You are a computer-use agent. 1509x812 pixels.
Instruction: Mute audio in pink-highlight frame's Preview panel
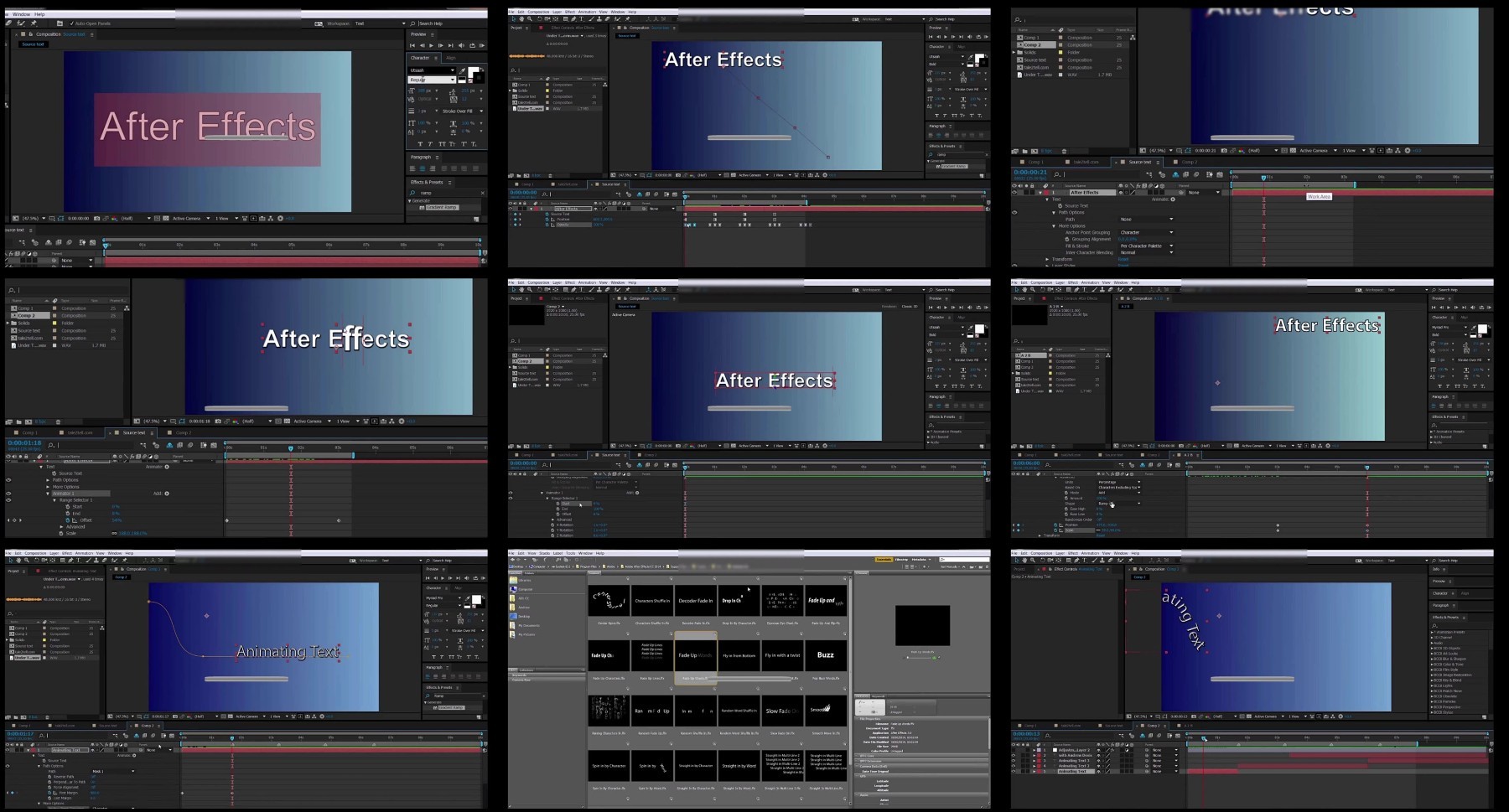click(461, 45)
